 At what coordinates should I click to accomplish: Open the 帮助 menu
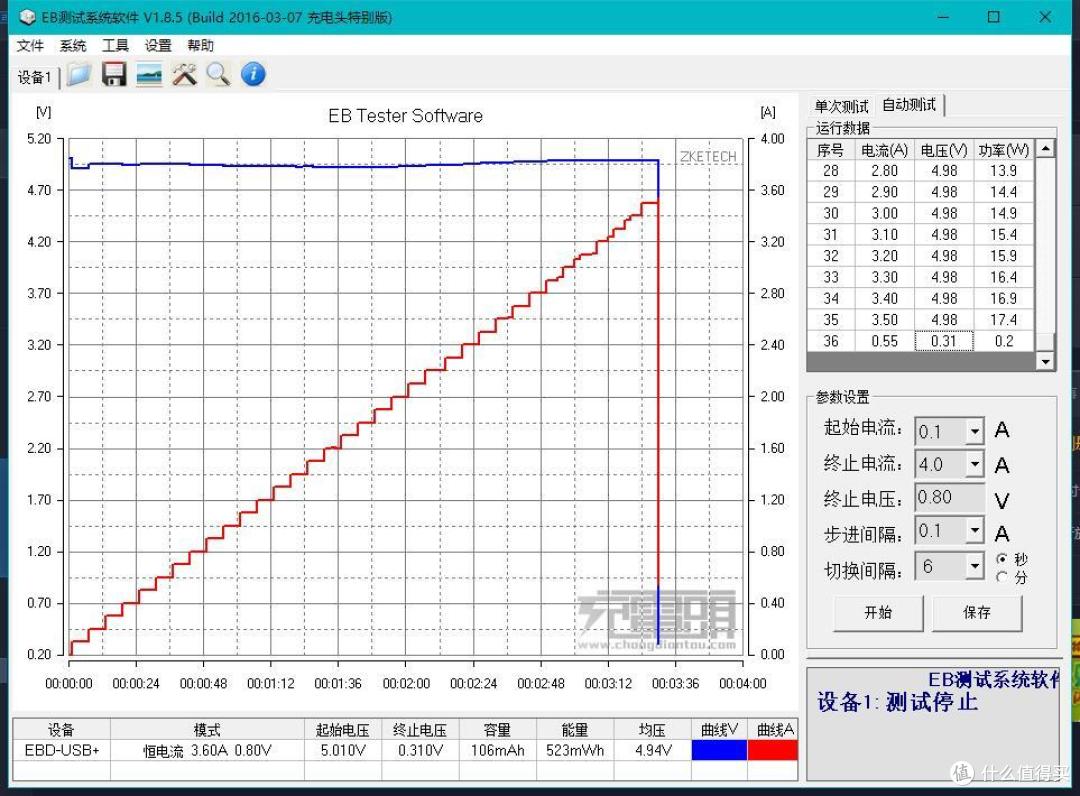[x=200, y=45]
